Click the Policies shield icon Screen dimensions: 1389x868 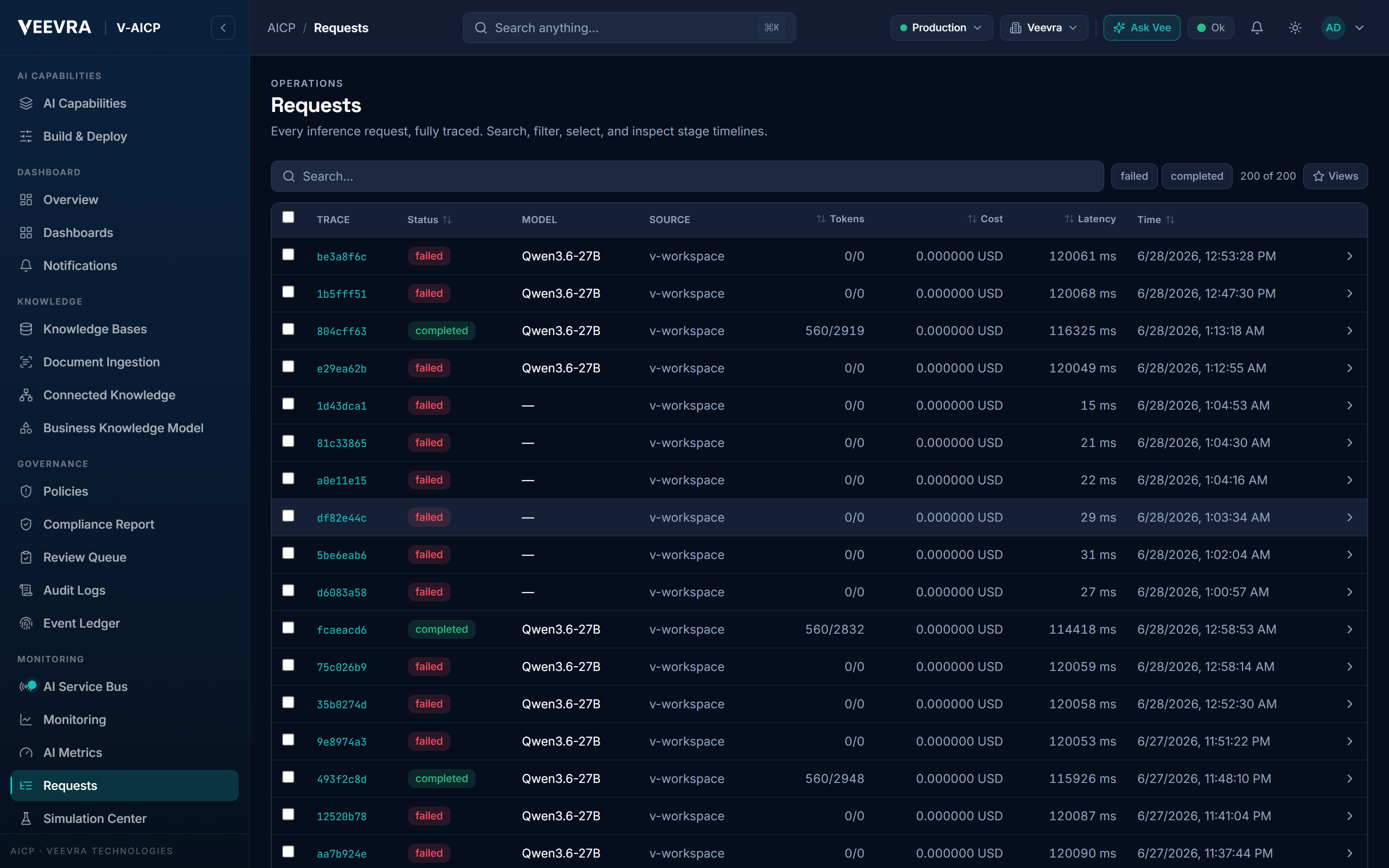[26, 491]
